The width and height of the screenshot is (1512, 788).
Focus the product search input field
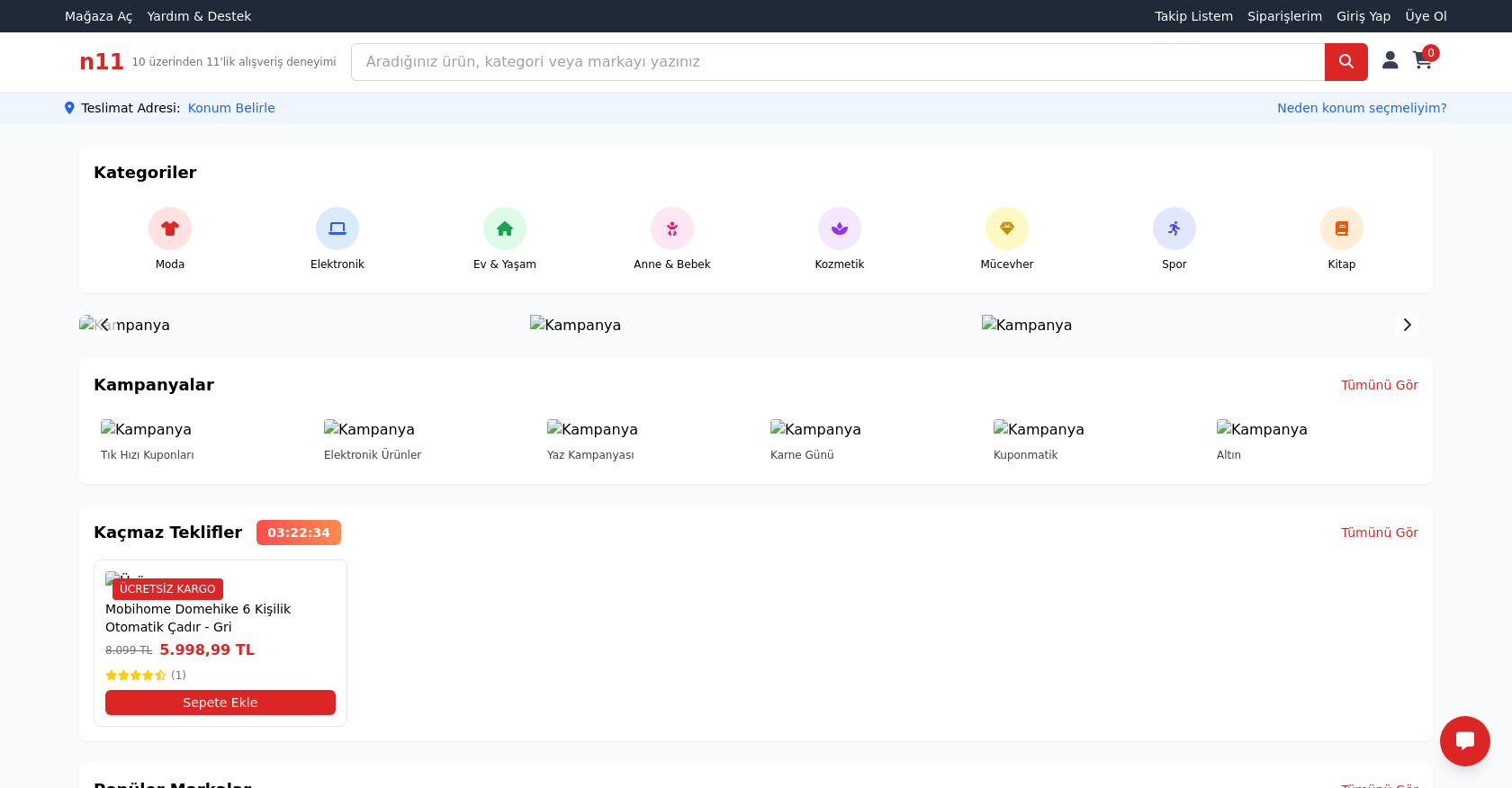tap(837, 62)
